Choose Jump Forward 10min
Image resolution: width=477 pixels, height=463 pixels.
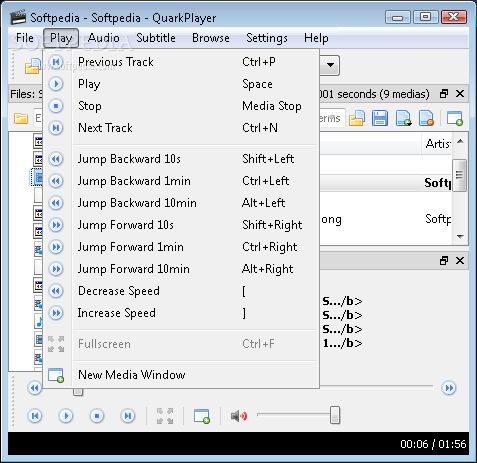pyautogui.click(x=181, y=269)
